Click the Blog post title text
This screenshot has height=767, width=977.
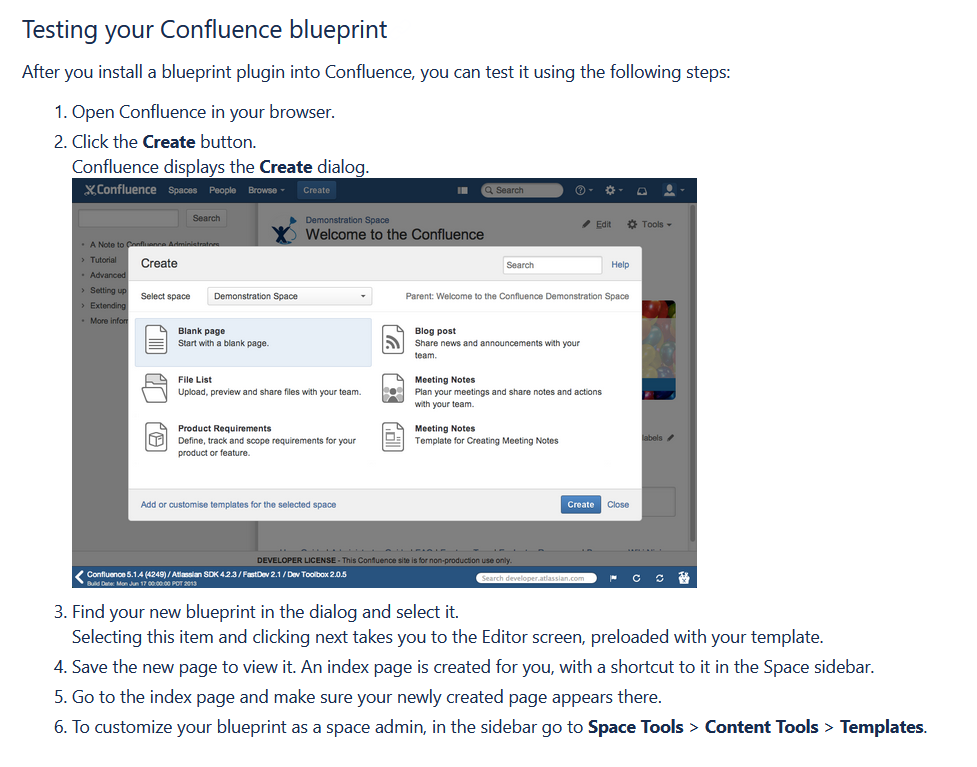point(435,331)
